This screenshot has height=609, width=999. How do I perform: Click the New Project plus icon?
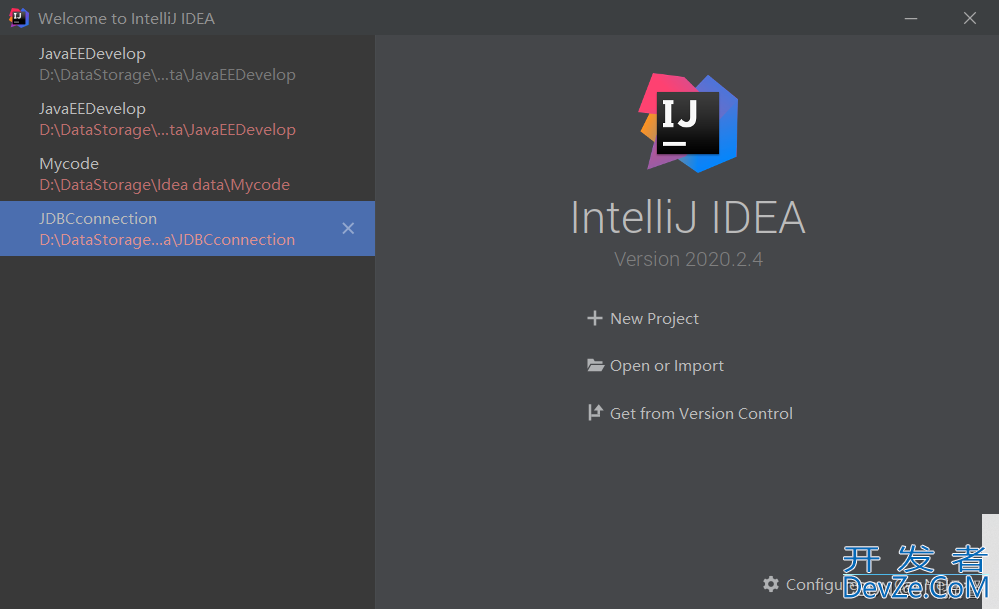[594, 318]
